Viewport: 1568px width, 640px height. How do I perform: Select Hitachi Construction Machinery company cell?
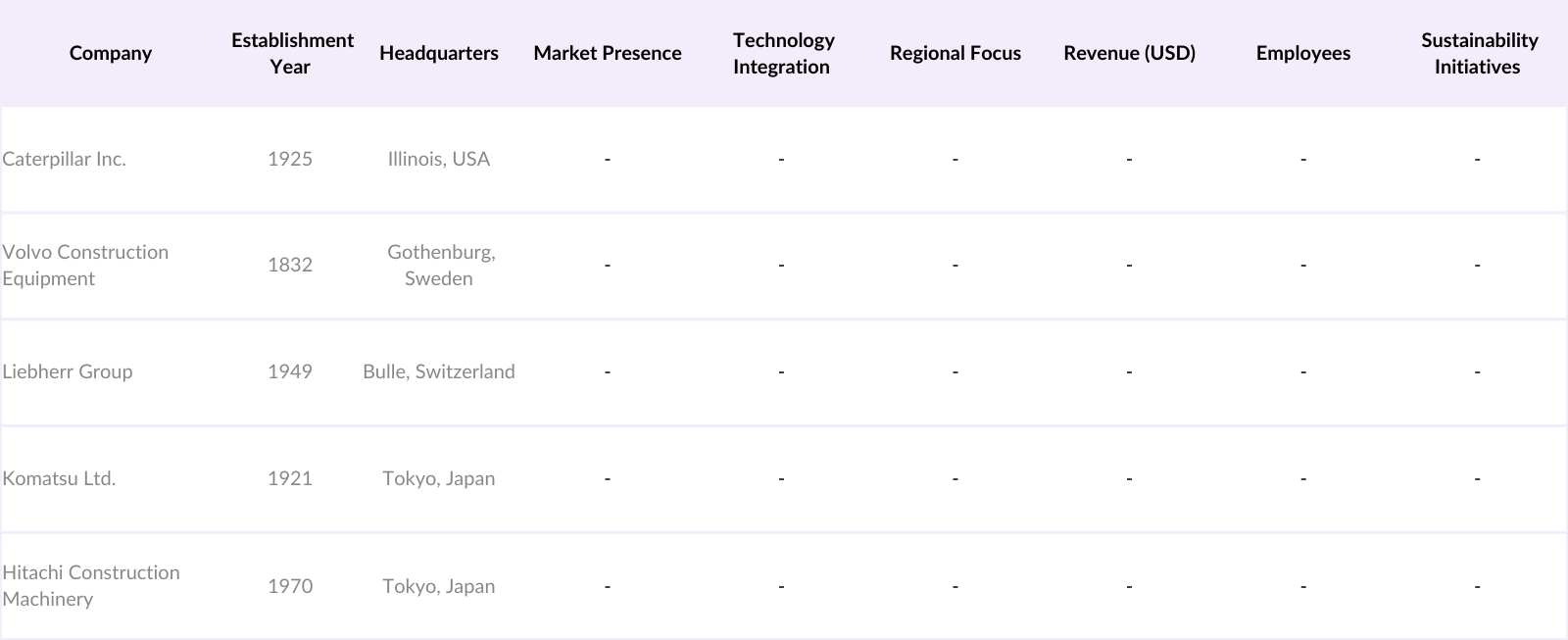[91, 585]
